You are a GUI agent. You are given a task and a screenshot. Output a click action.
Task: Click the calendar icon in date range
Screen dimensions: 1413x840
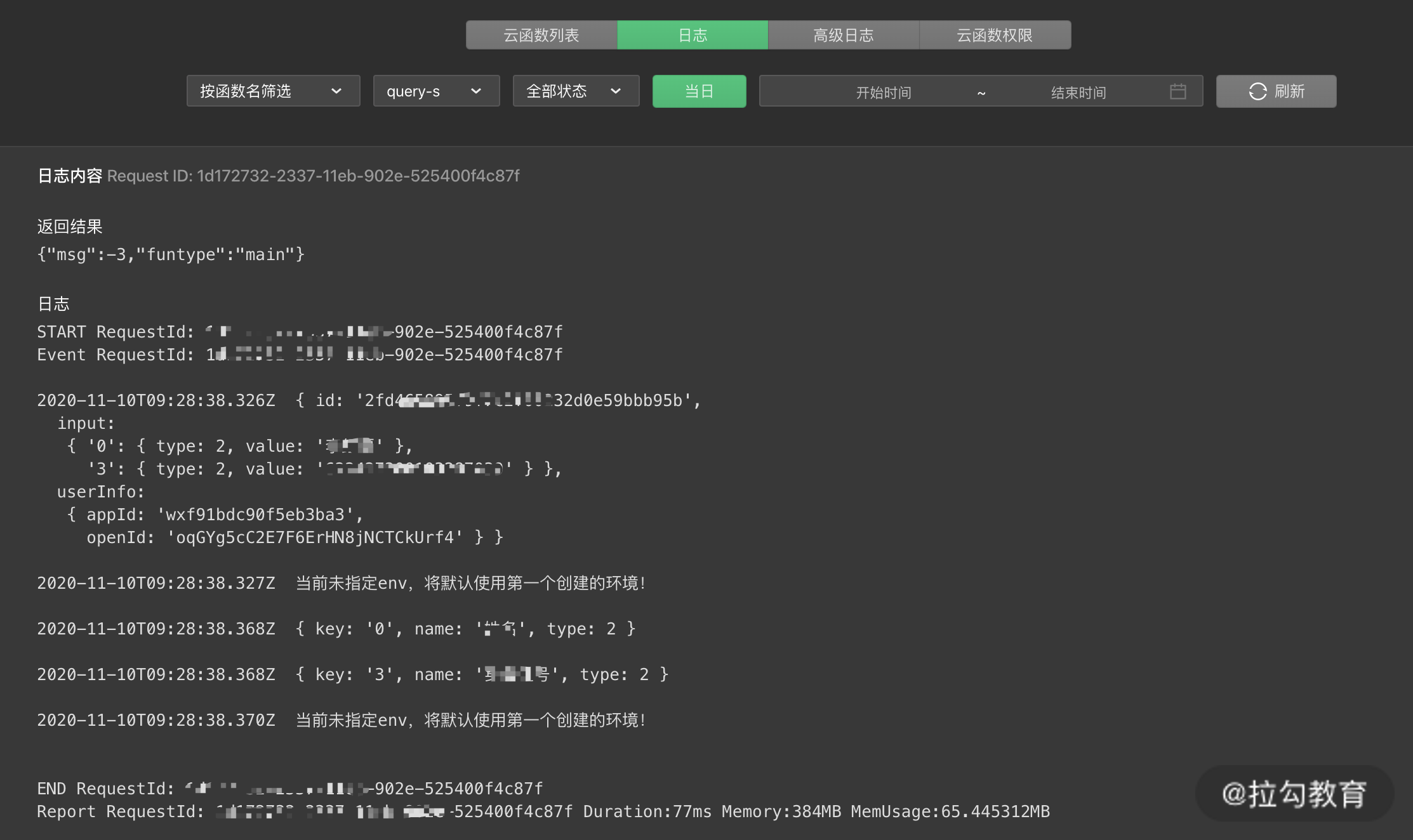pyautogui.click(x=1177, y=91)
